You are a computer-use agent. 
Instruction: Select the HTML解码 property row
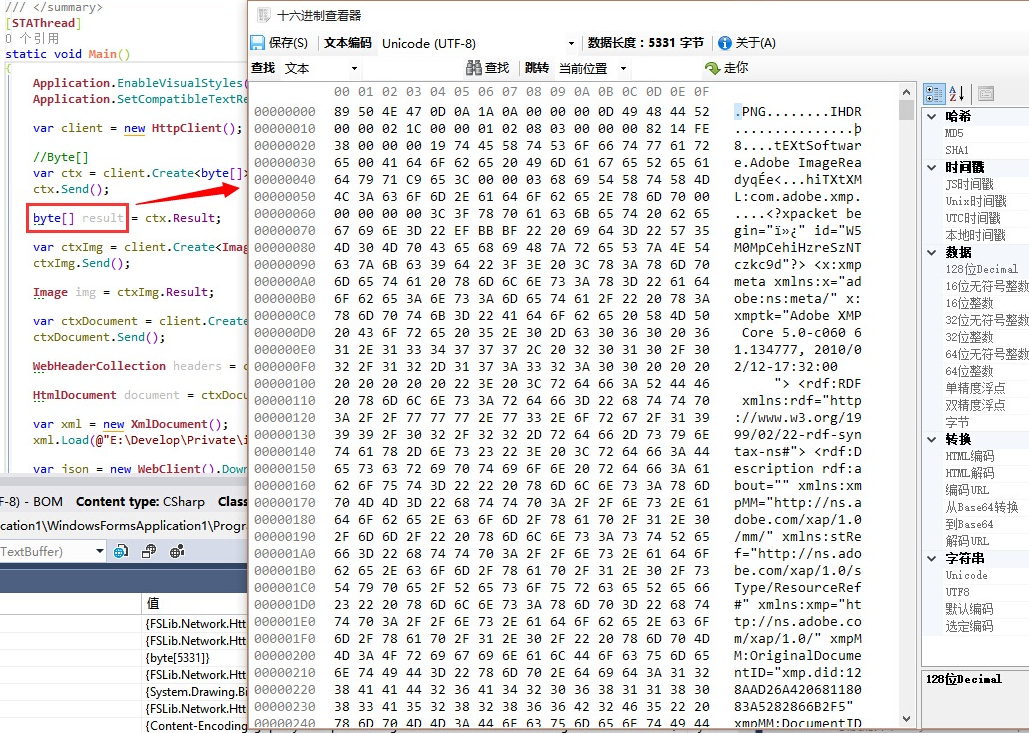(x=984, y=473)
